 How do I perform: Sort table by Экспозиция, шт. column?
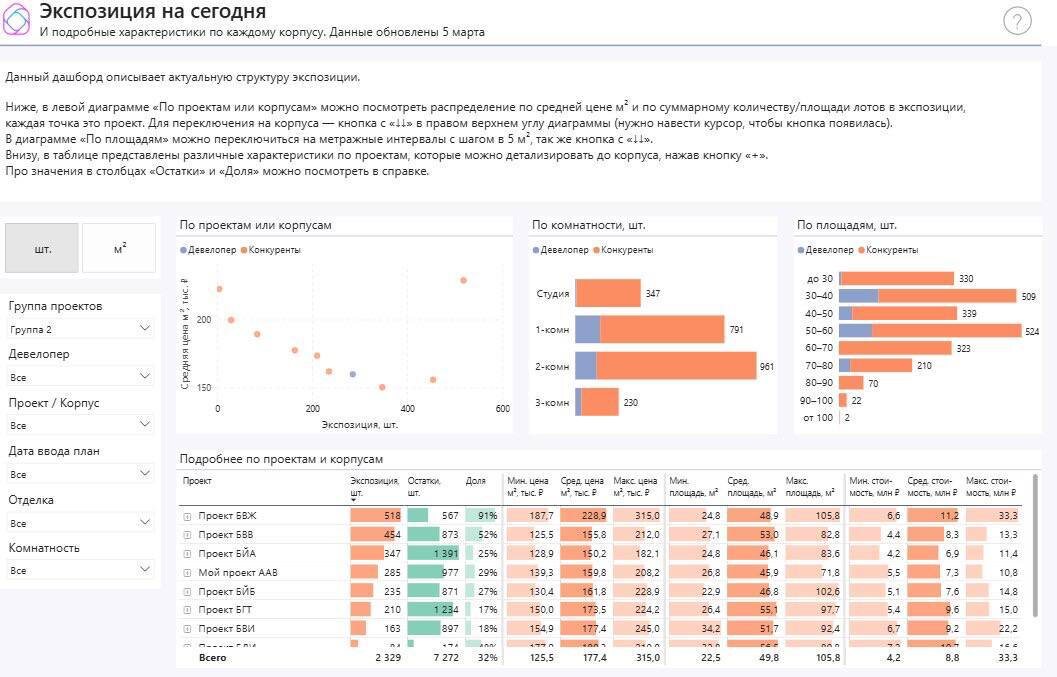[374, 487]
